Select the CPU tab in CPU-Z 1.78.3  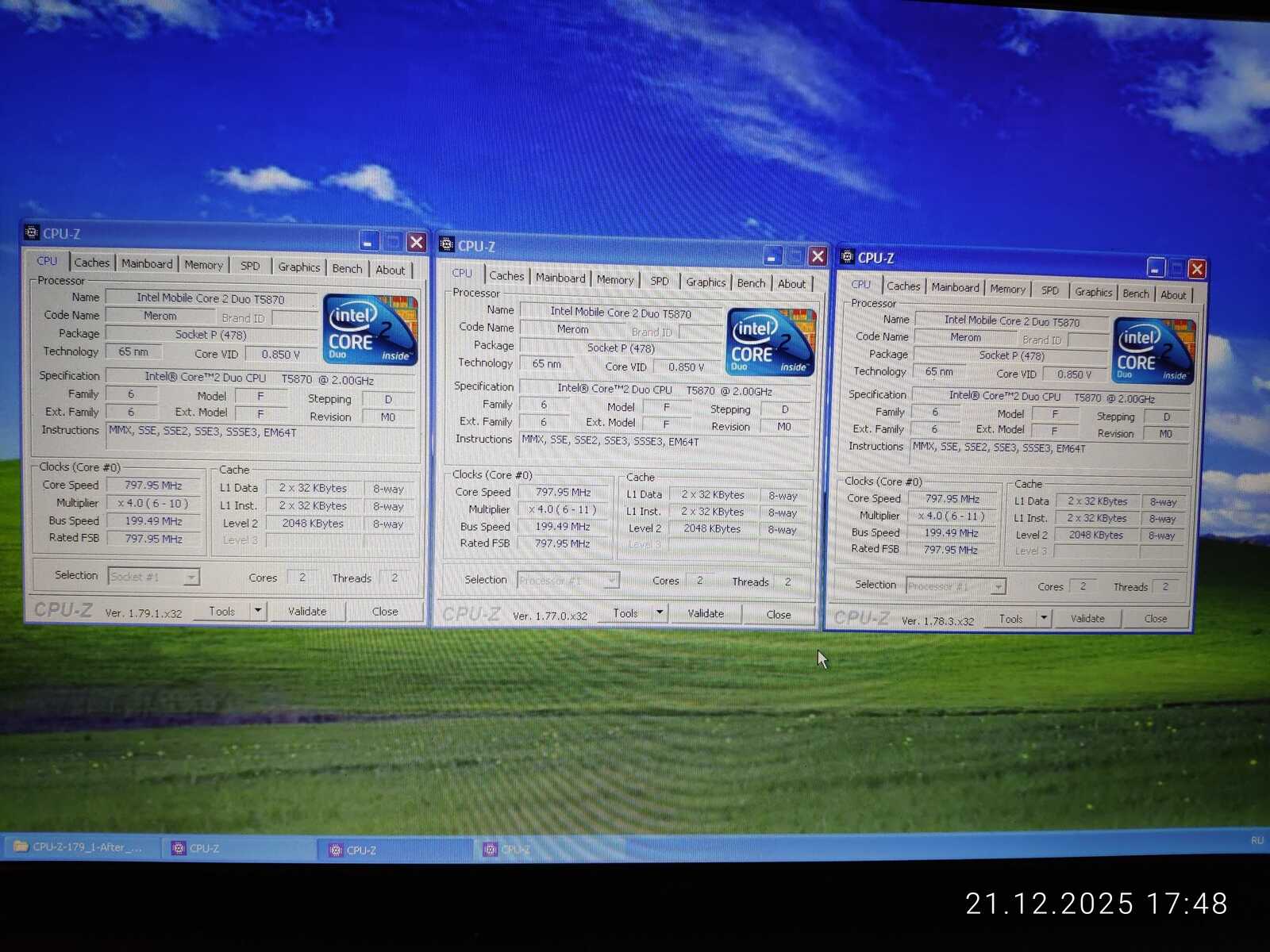[861, 284]
